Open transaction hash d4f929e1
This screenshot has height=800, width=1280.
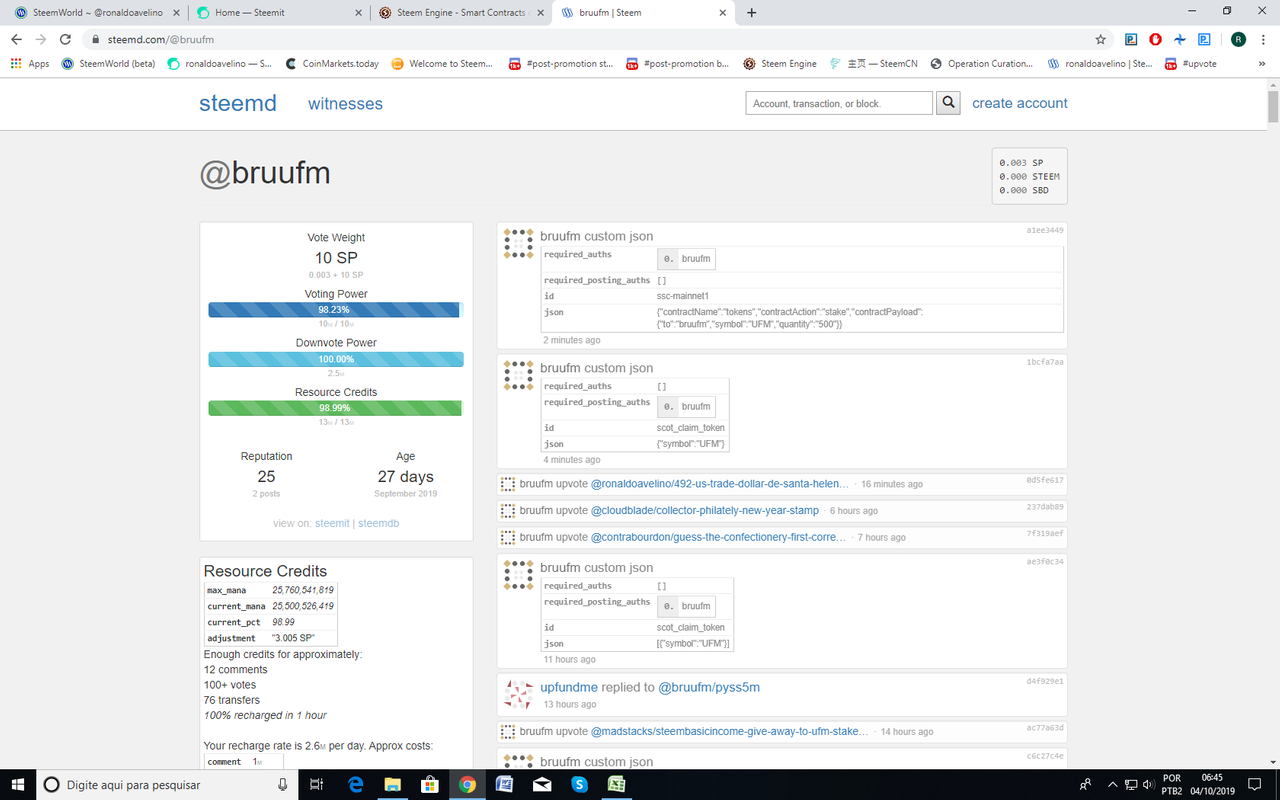point(1045,681)
